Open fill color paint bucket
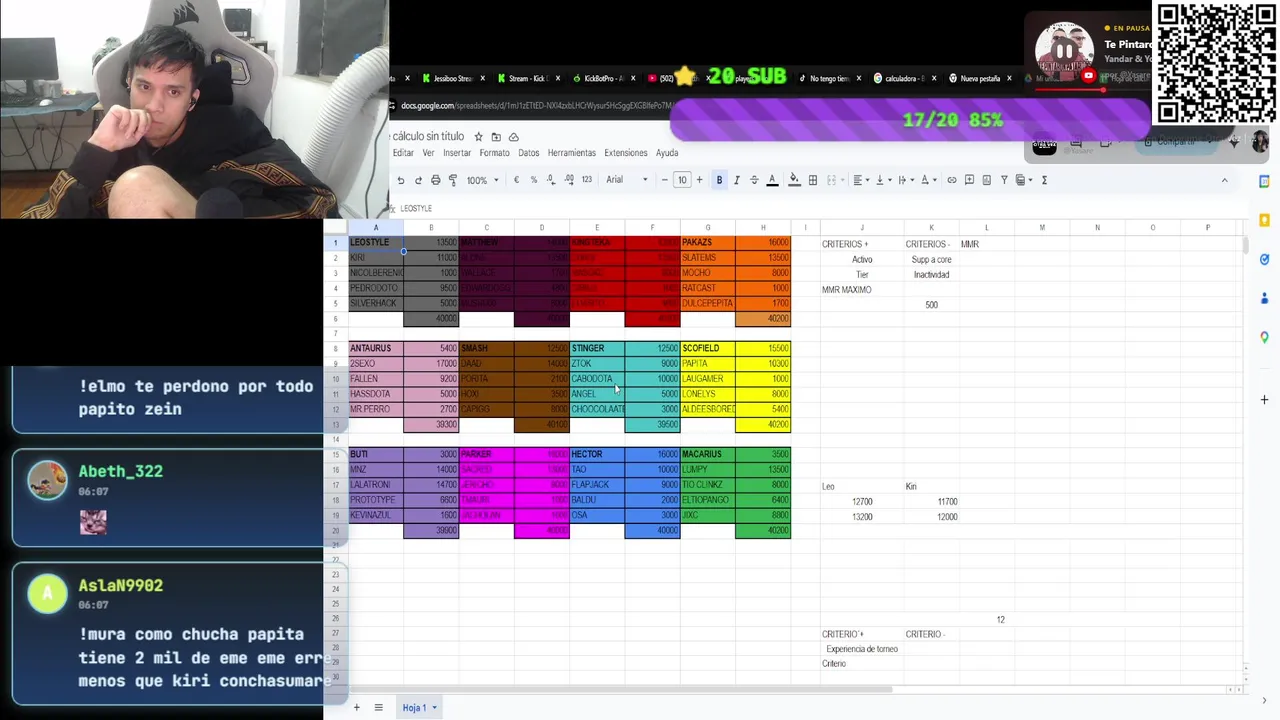1280x720 pixels. tap(794, 180)
